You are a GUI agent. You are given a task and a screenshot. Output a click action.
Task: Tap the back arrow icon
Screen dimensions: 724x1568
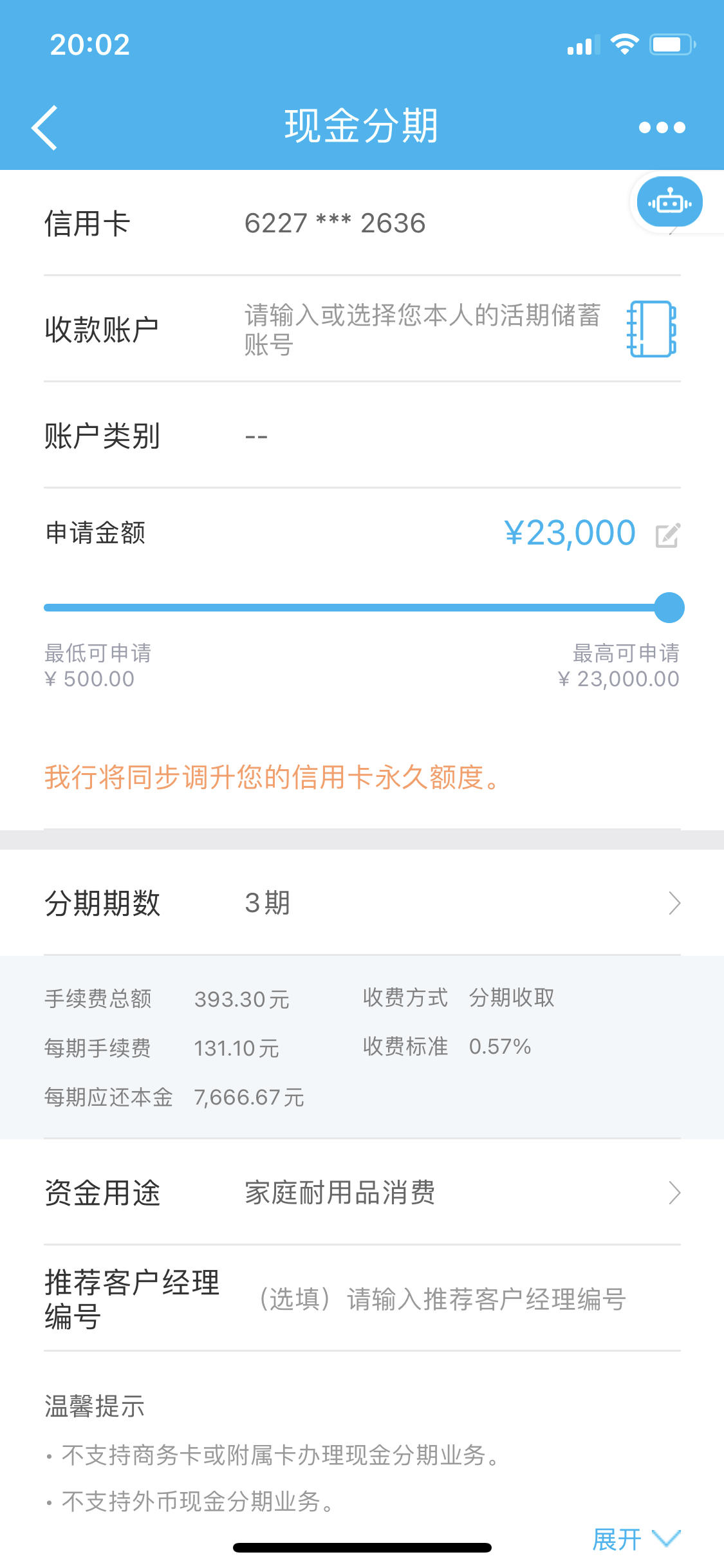44,127
